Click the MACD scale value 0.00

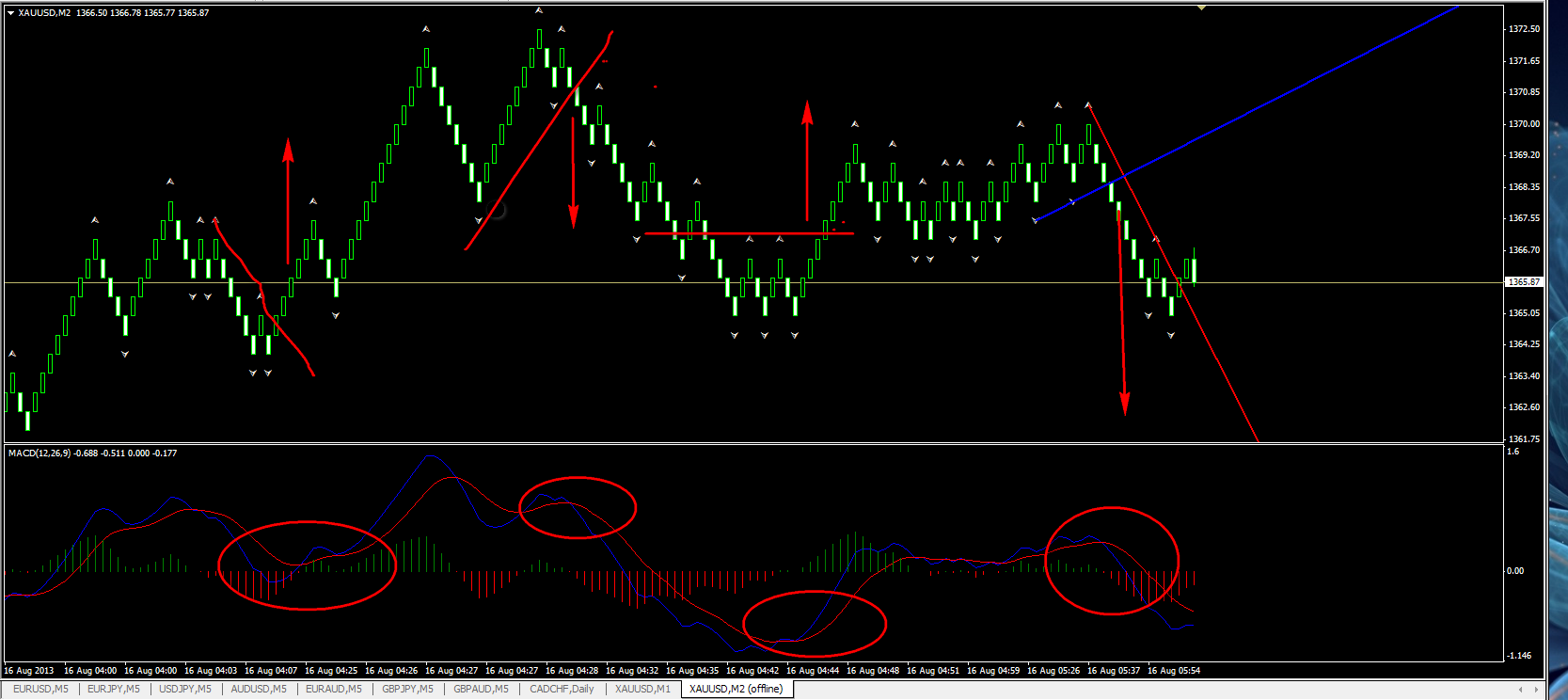coord(1515,571)
